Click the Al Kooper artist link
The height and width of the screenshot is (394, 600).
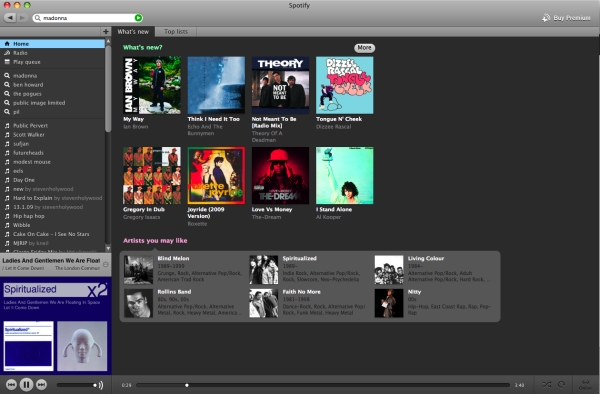click(328, 217)
